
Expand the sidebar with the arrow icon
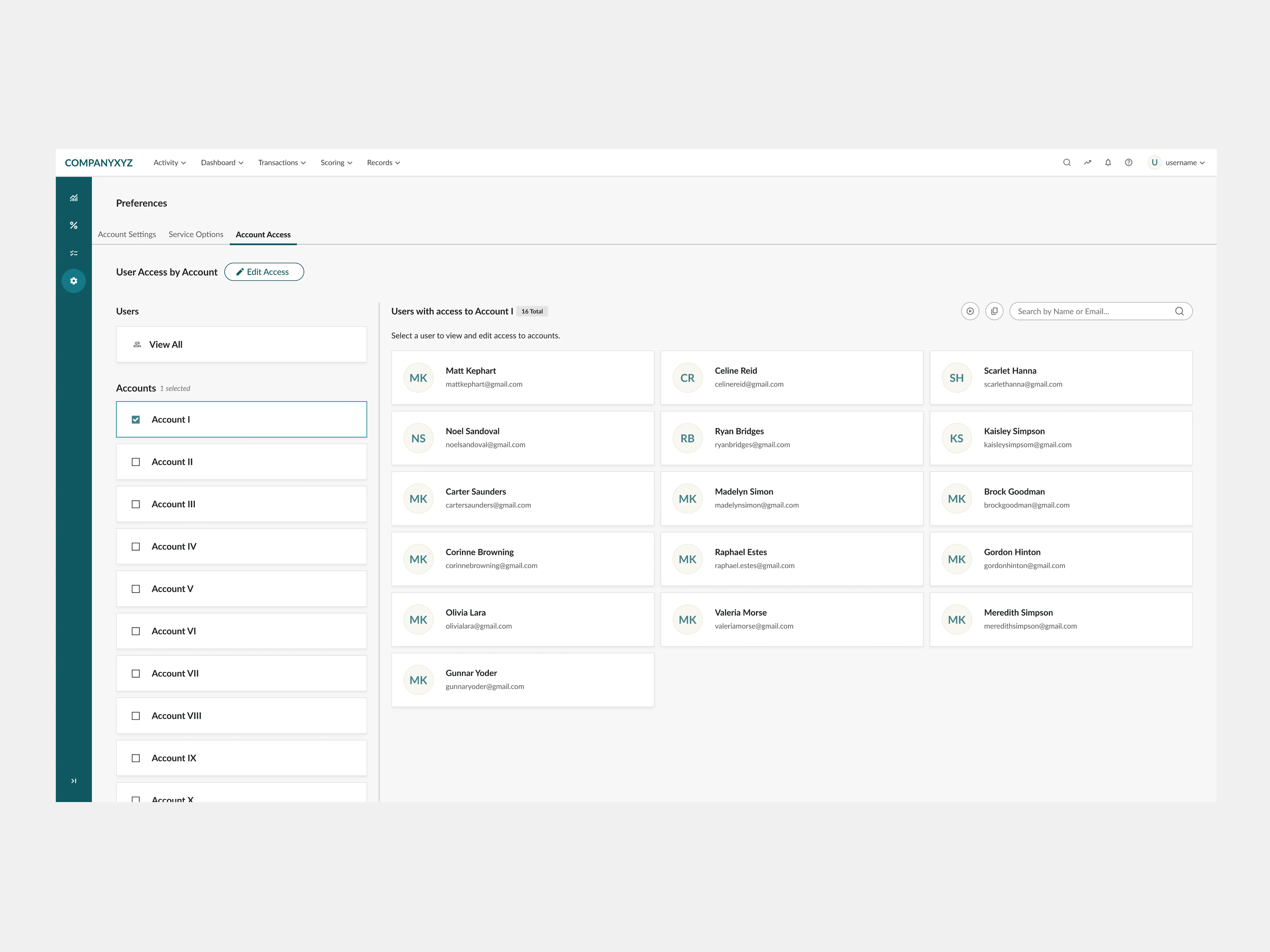point(73,781)
